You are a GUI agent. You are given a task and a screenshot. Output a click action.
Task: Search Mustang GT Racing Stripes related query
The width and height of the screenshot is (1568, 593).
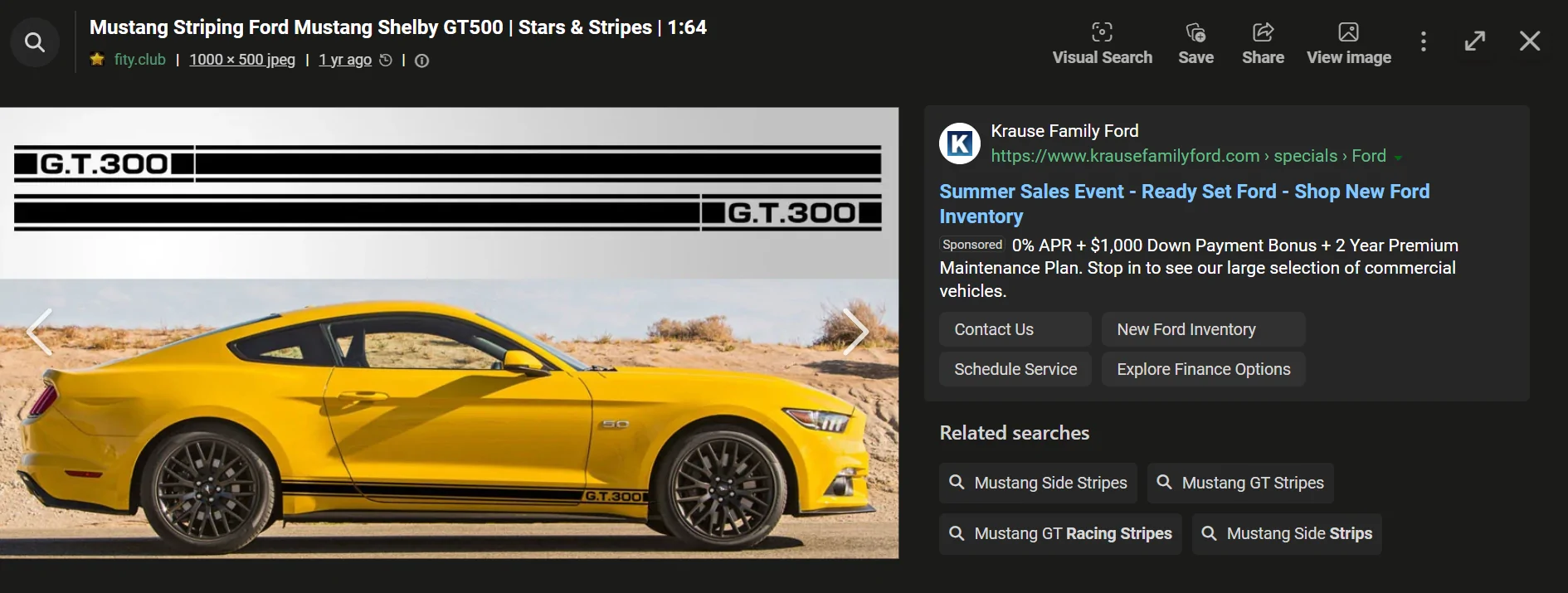click(x=1060, y=533)
